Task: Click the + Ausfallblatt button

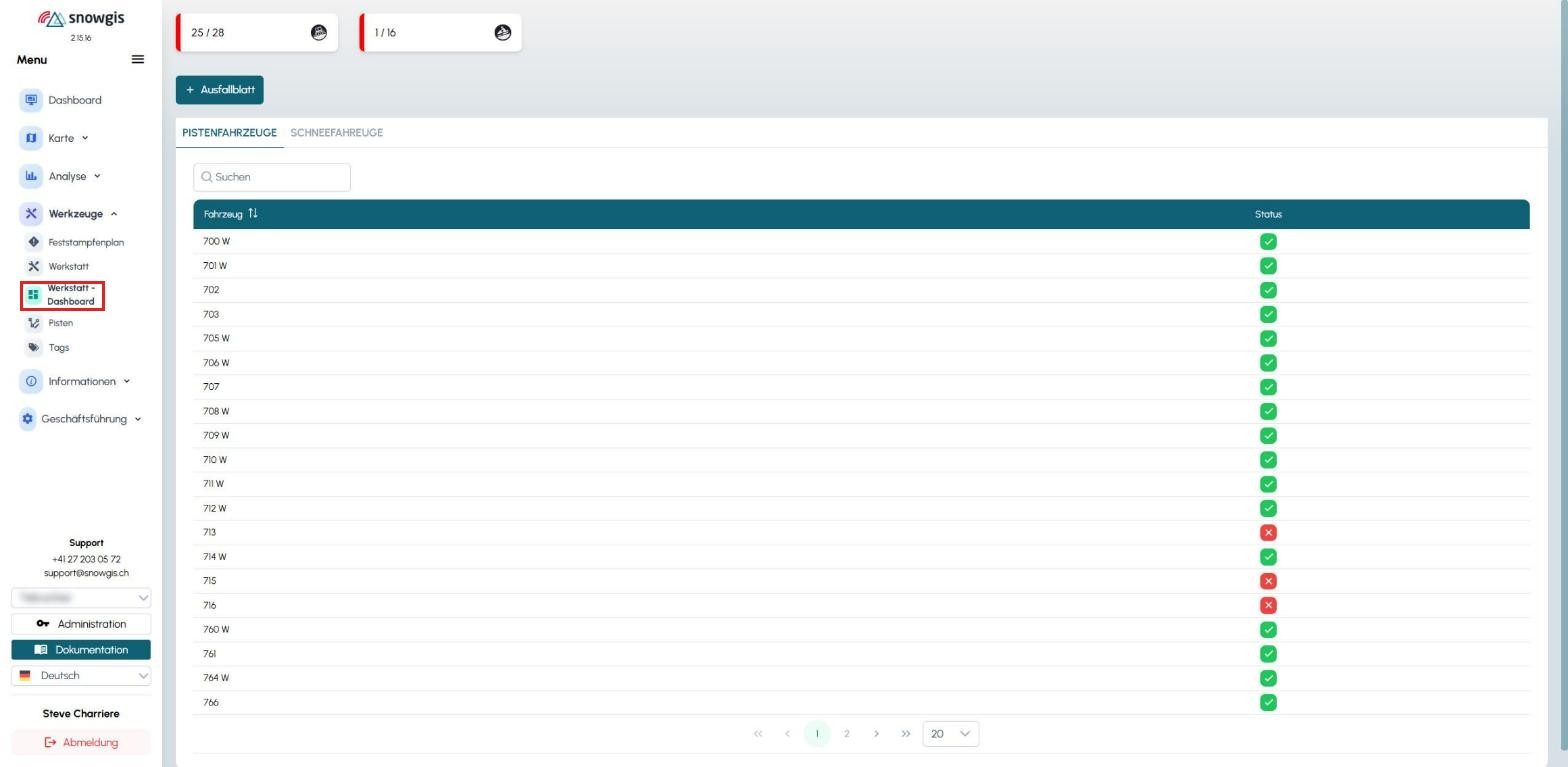Action: (x=220, y=89)
